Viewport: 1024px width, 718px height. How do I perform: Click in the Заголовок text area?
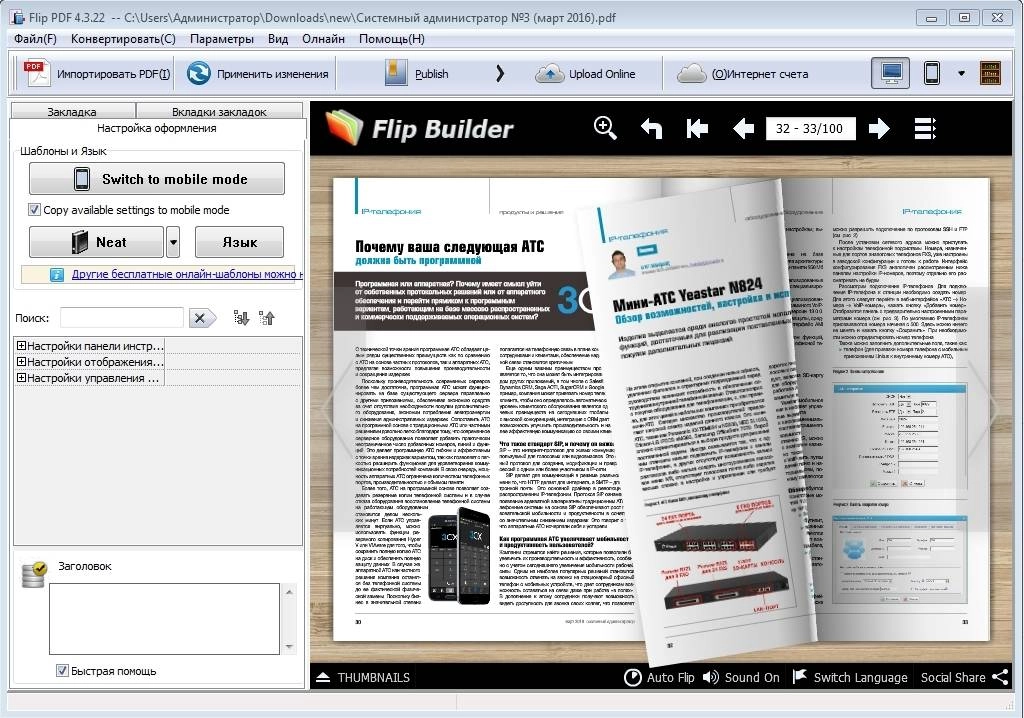(165, 619)
